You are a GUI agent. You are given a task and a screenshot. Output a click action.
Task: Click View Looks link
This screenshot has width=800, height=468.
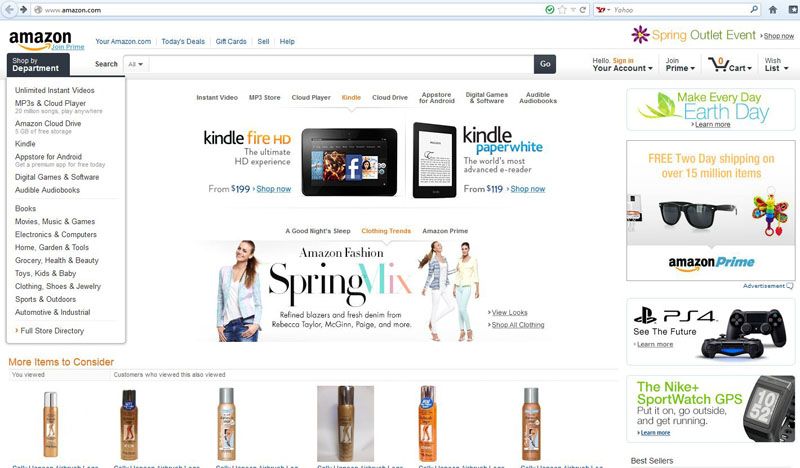(x=509, y=312)
